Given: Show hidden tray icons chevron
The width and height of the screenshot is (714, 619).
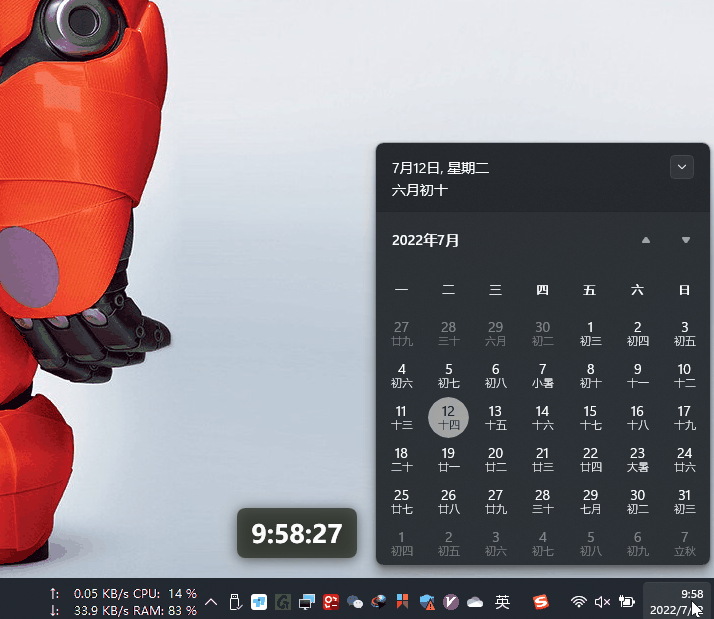Looking at the screenshot, I should click(211, 602).
